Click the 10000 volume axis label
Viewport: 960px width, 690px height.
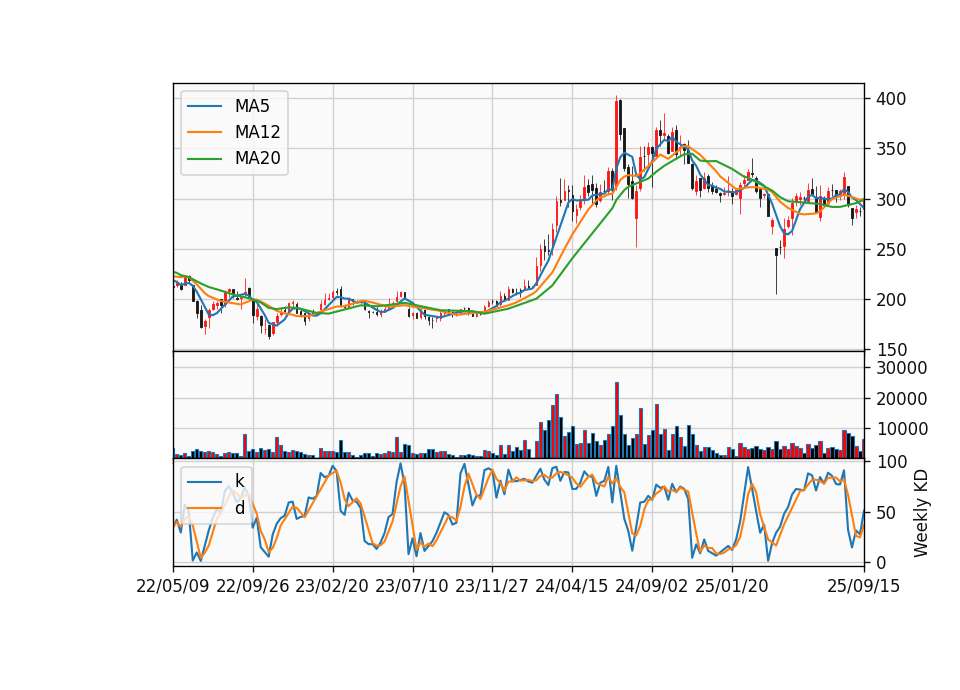tap(902, 429)
